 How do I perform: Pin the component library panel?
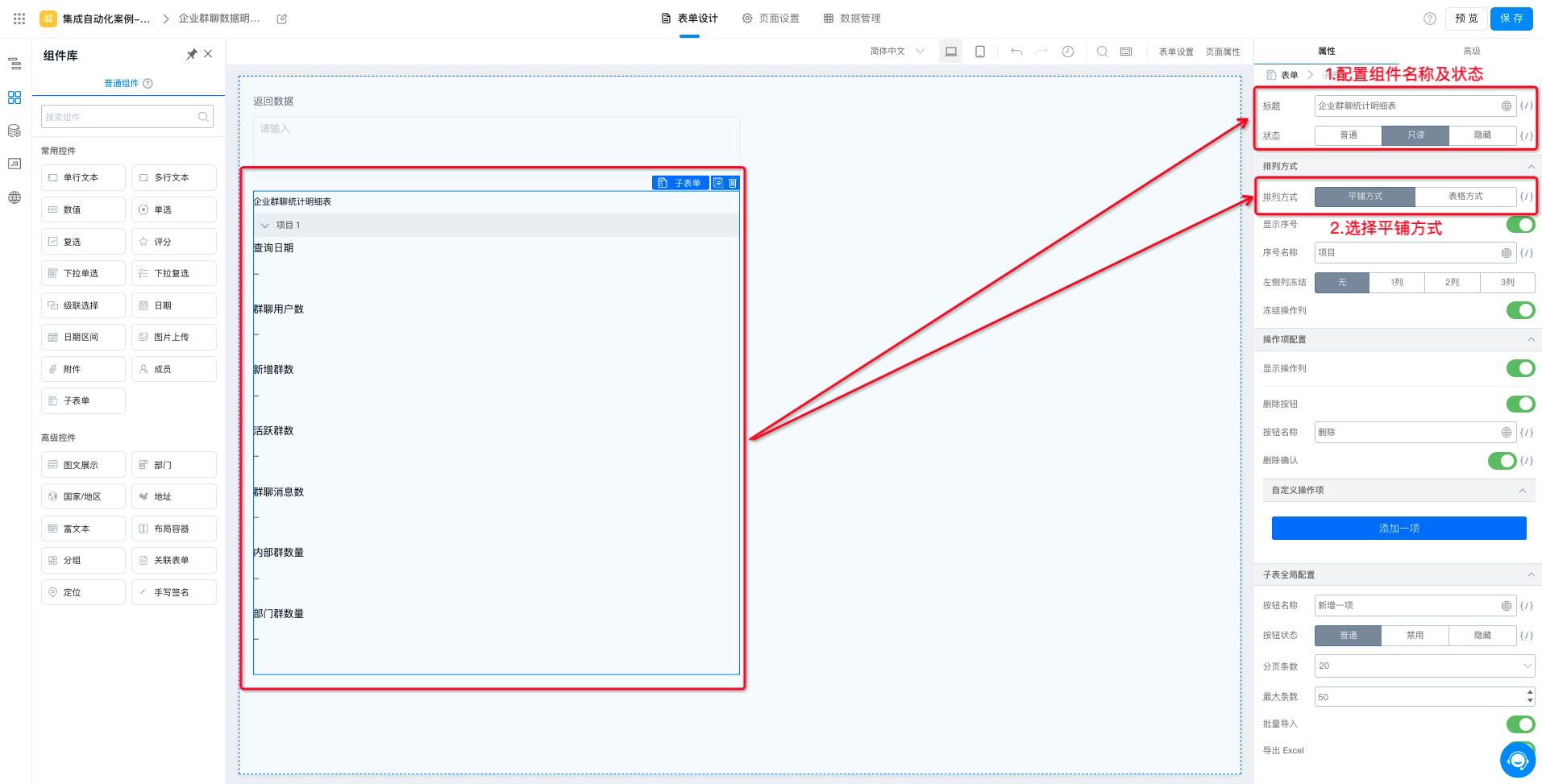(191, 55)
